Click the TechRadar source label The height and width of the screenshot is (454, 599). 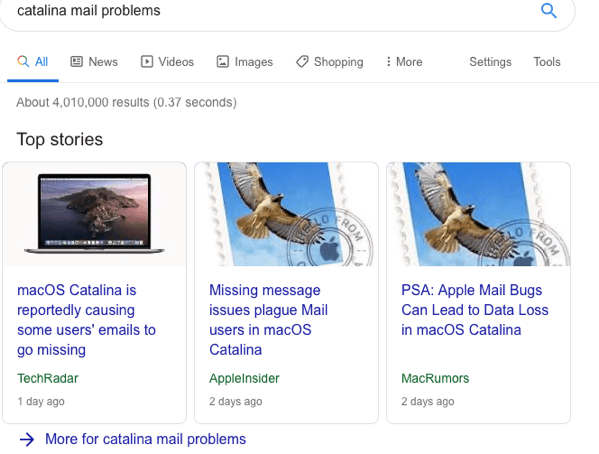click(48, 378)
